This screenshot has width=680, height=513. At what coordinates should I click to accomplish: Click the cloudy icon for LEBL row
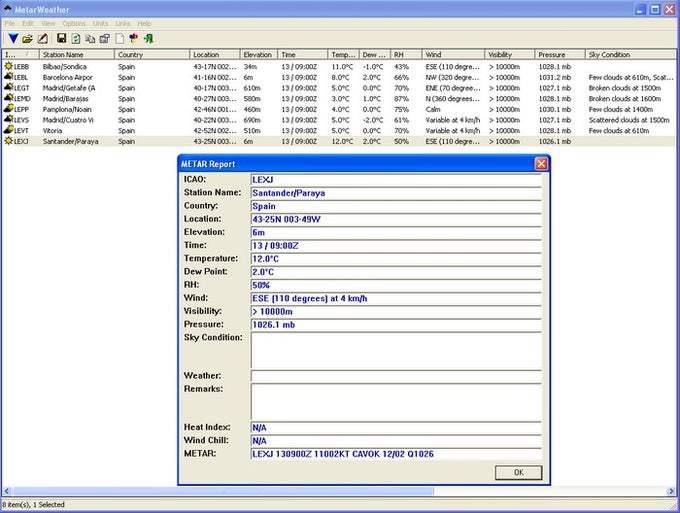[8, 77]
